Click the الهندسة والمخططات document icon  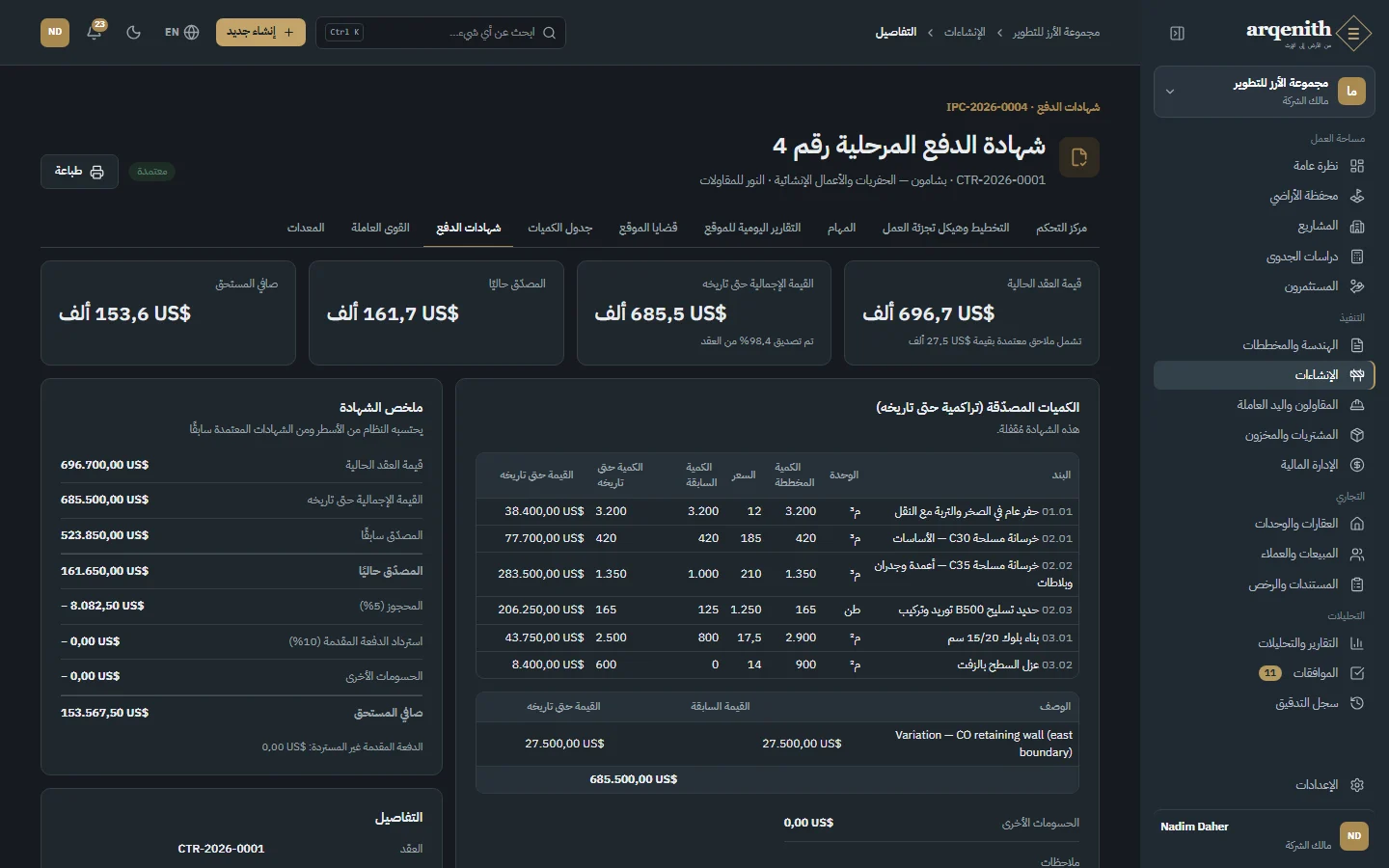point(1357,345)
